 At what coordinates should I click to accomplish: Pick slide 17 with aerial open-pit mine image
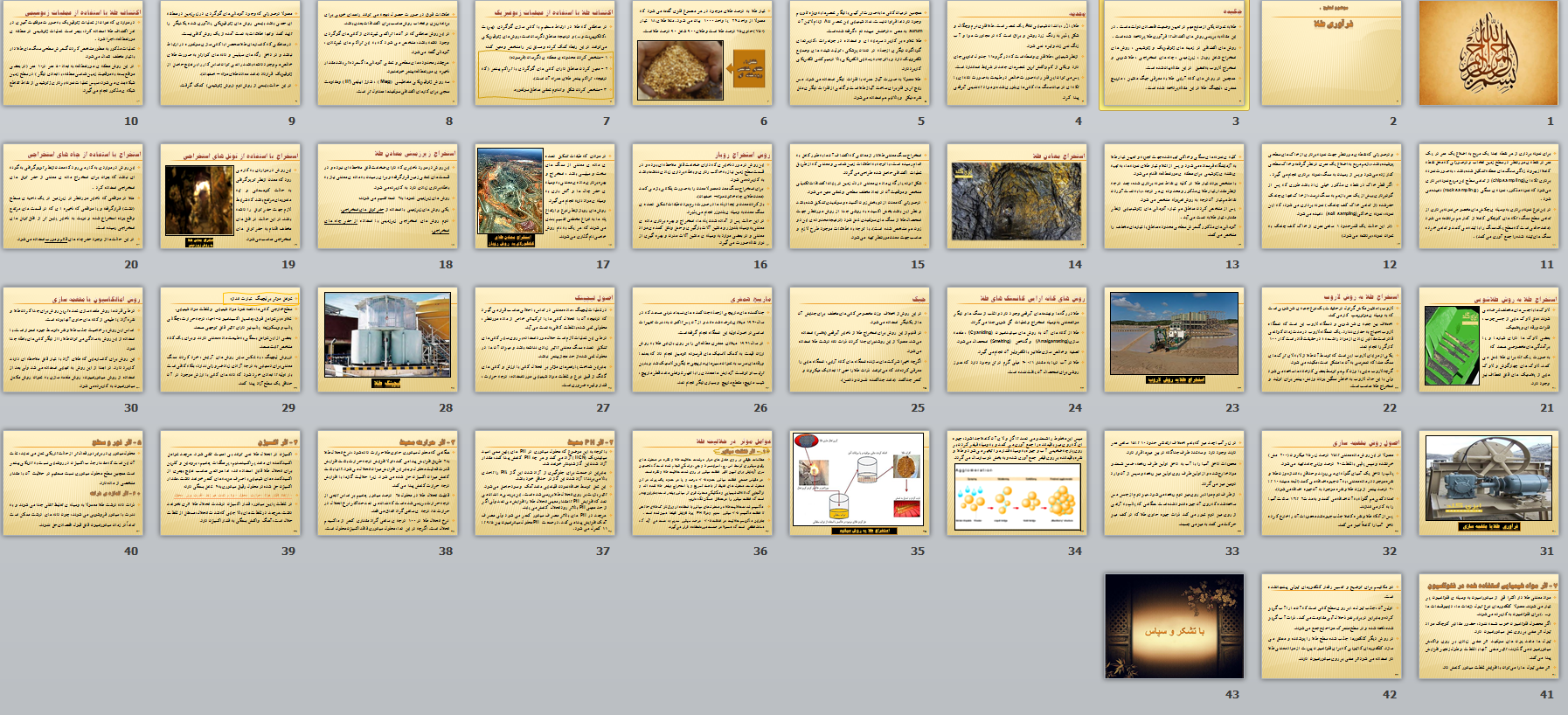coord(545,197)
